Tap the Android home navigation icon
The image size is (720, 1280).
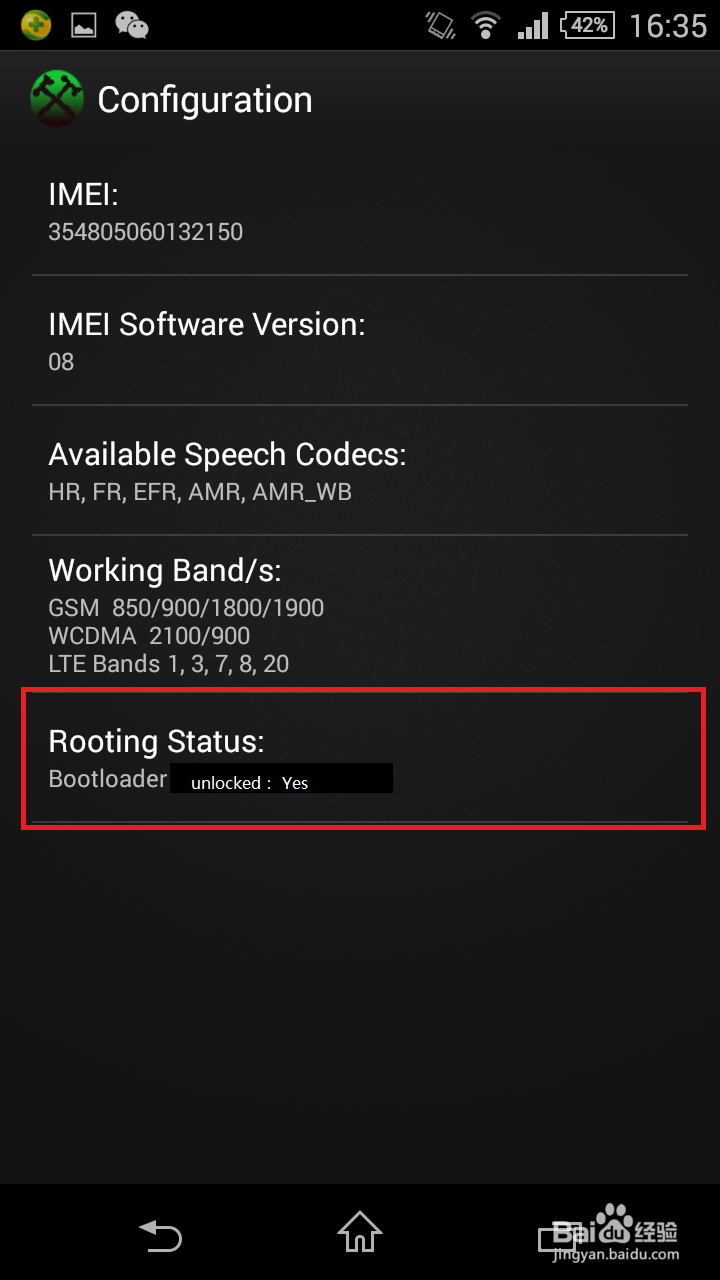[x=360, y=1233]
